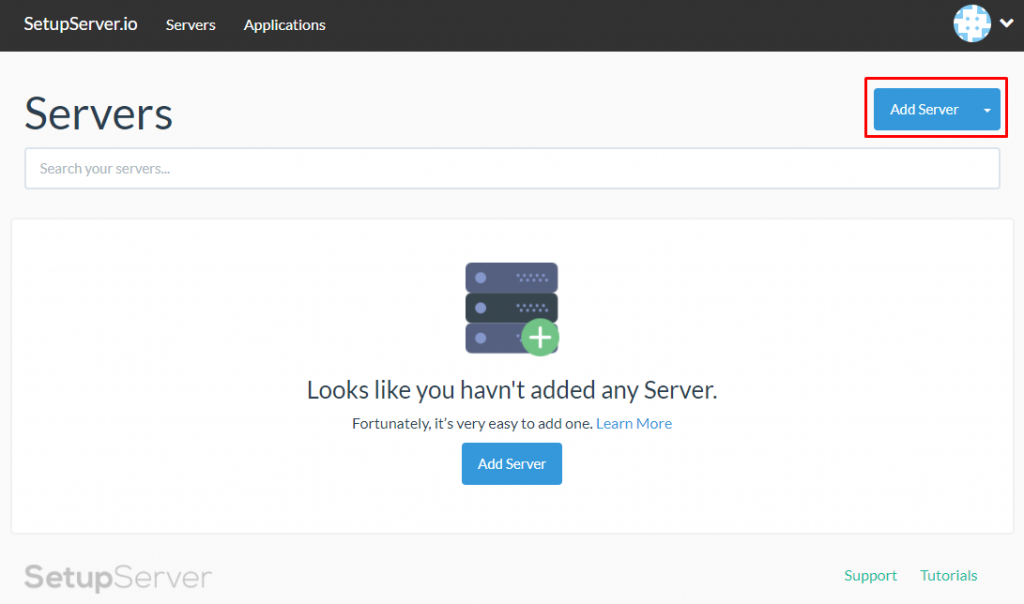Click the search your servers input field
The image size is (1024, 604).
512,168
